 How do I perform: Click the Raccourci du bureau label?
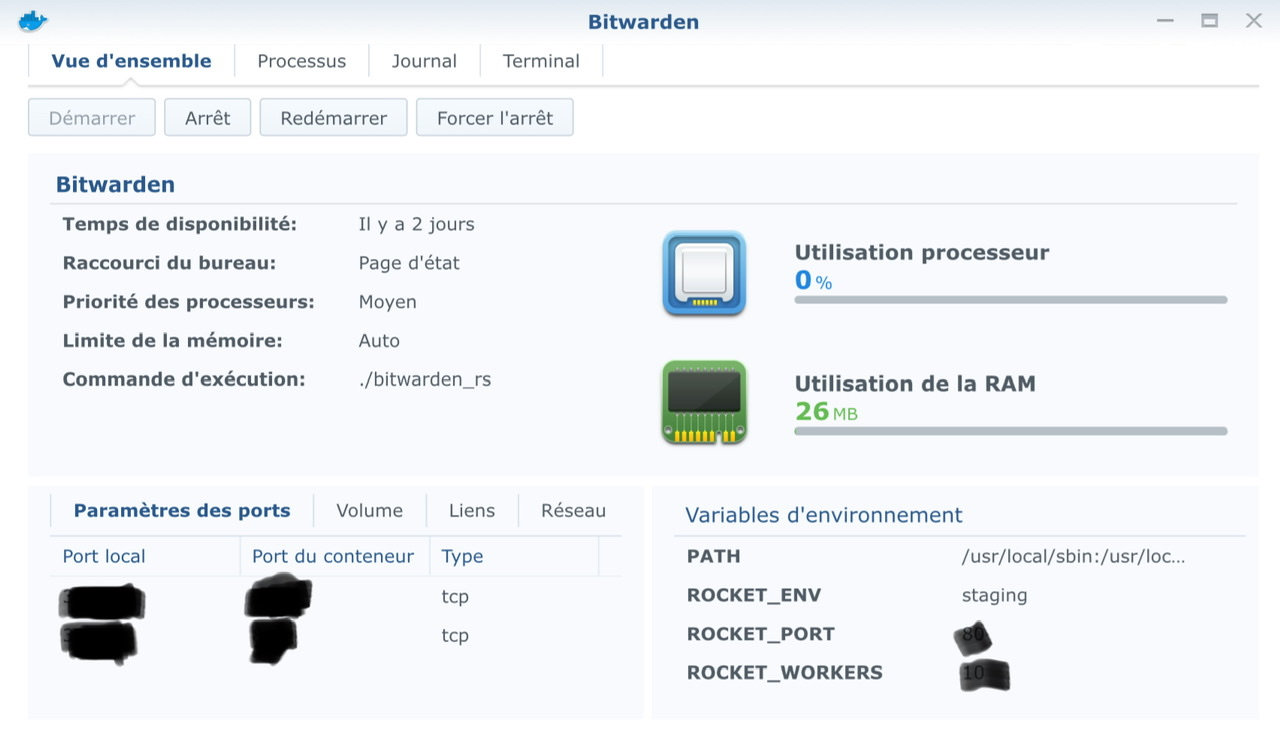169,263
